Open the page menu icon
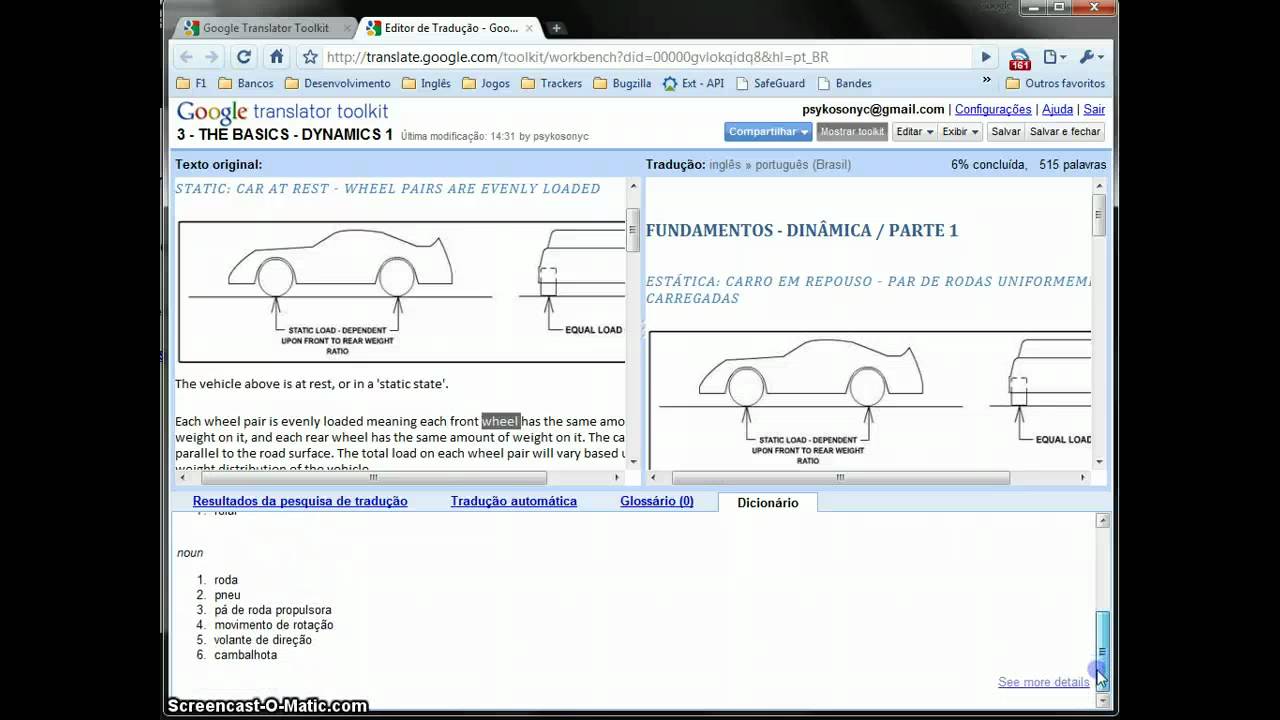 click(1054, 57)
